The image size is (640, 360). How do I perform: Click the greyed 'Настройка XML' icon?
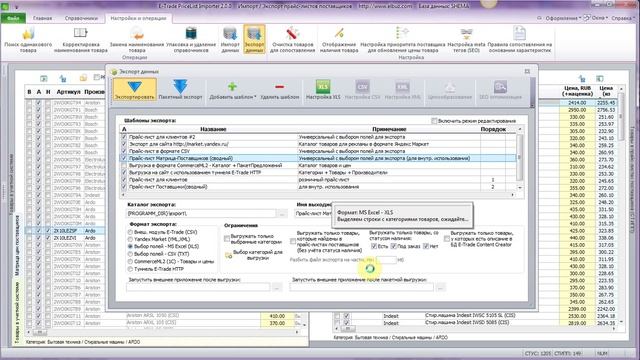click(402, 89)
